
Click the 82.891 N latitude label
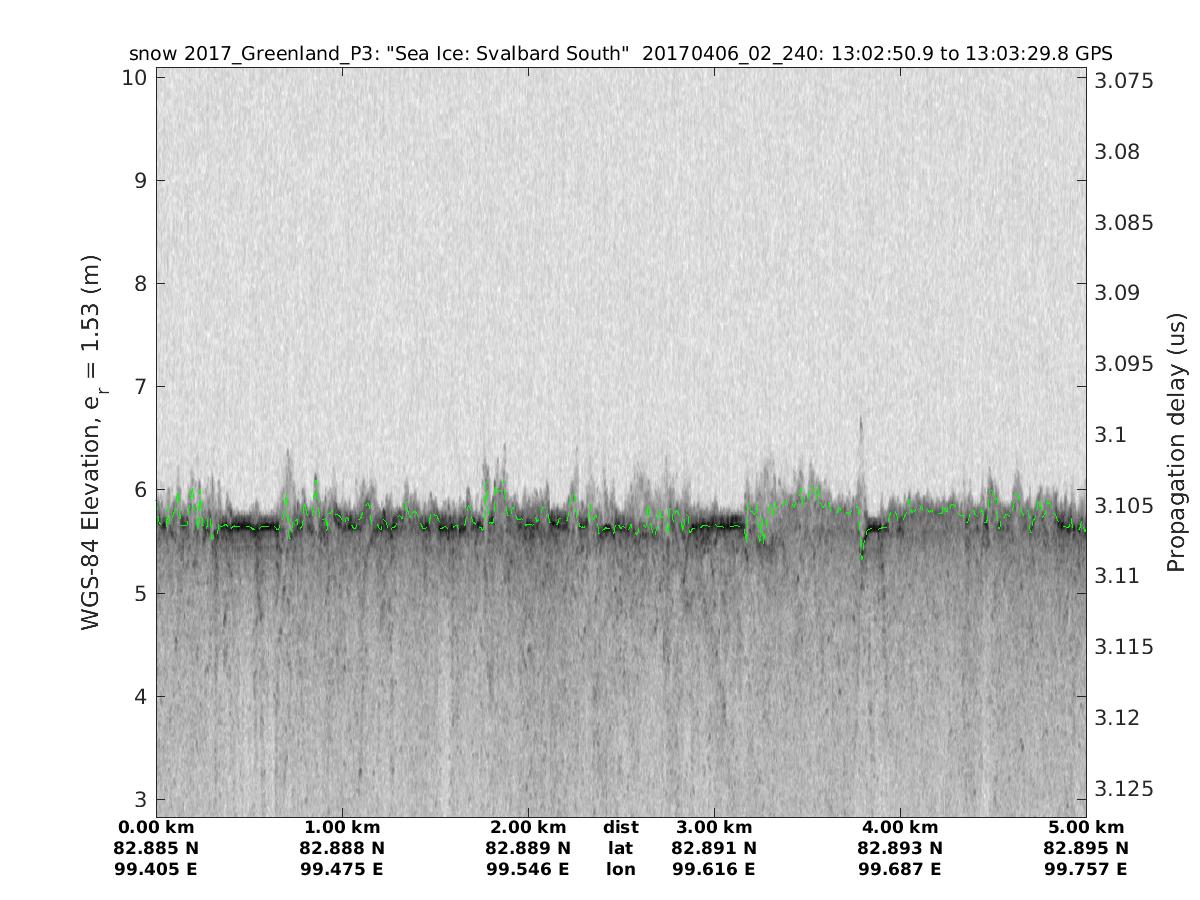(714, 848)
